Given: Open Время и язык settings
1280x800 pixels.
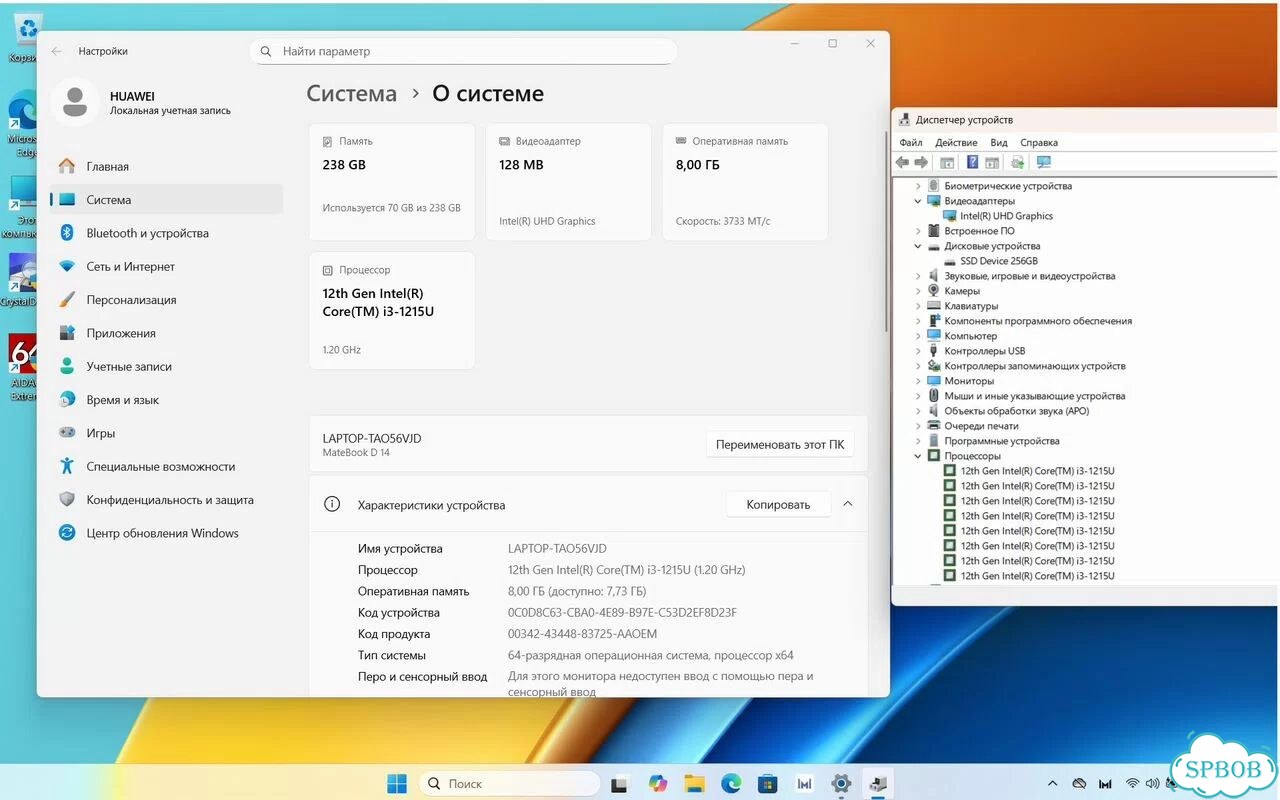Looking at the screenshot, I should tap(166, 400).
